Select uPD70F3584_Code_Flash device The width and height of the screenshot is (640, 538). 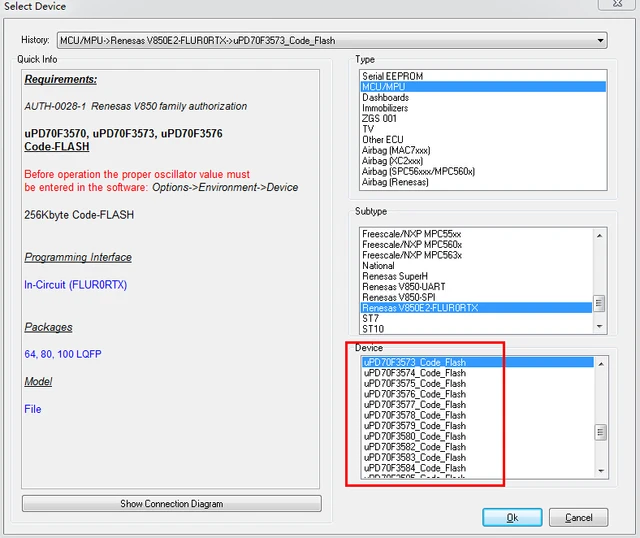[478, 468]
